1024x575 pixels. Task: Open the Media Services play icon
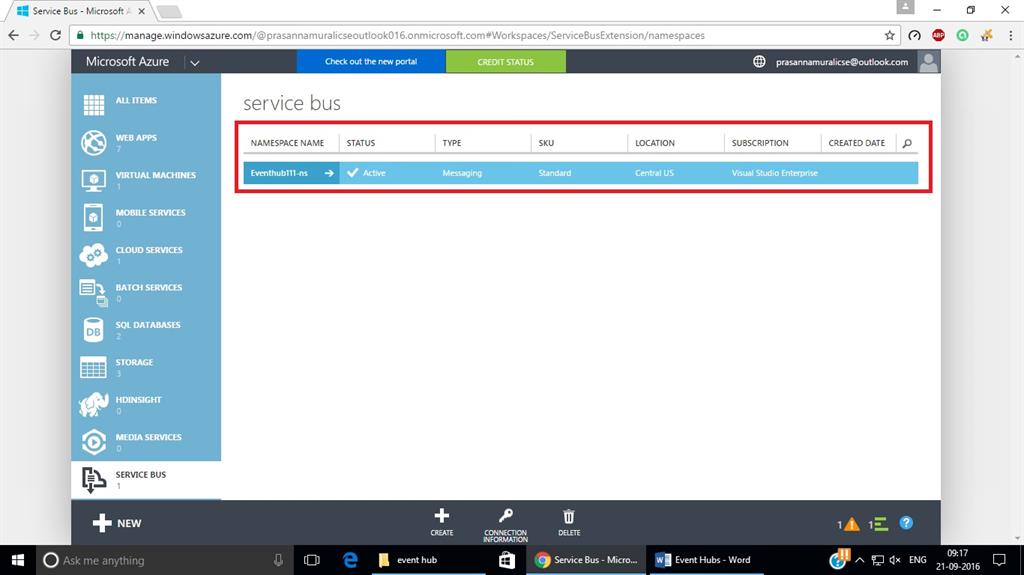point(93,442)
